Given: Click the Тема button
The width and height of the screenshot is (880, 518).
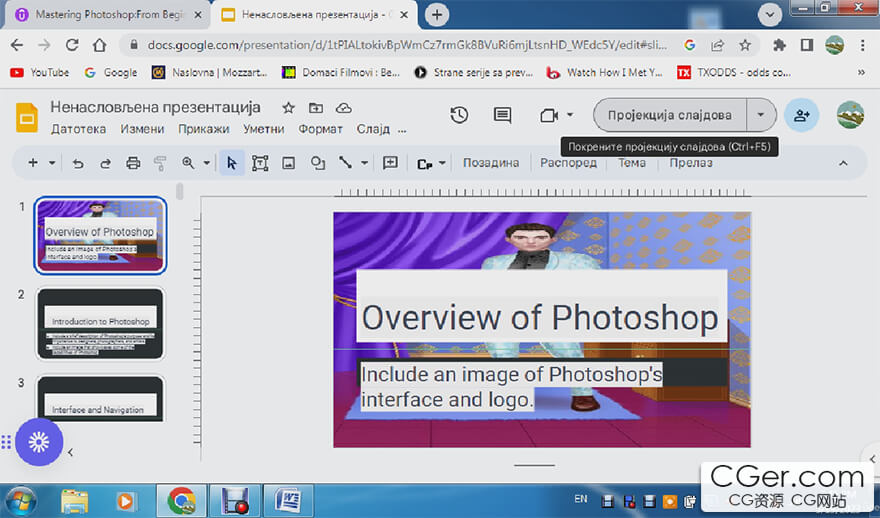Looking at the screenshot, I should pyautogui.click(x=632, y=163).
